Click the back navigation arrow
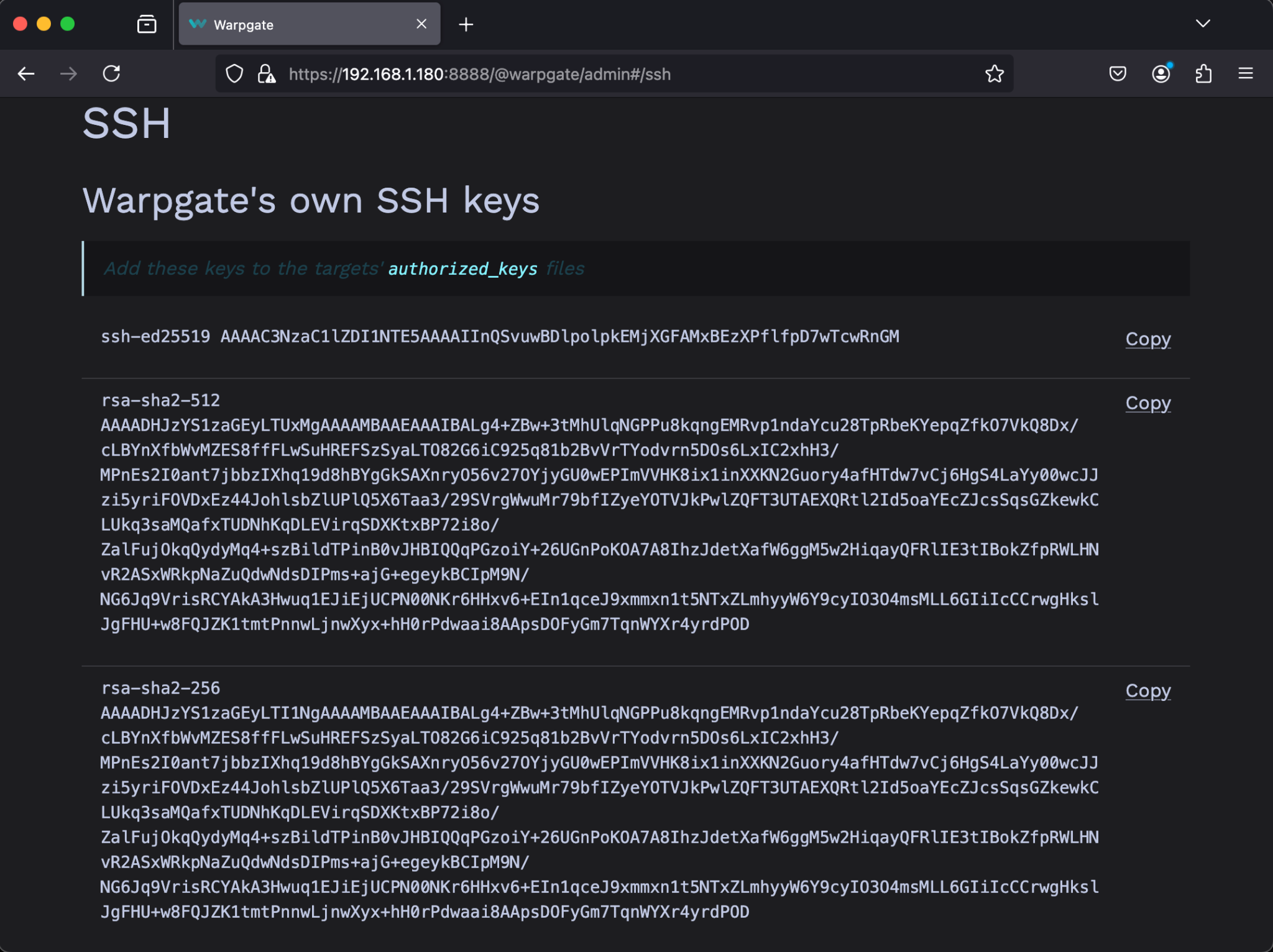 coord(26,73)
